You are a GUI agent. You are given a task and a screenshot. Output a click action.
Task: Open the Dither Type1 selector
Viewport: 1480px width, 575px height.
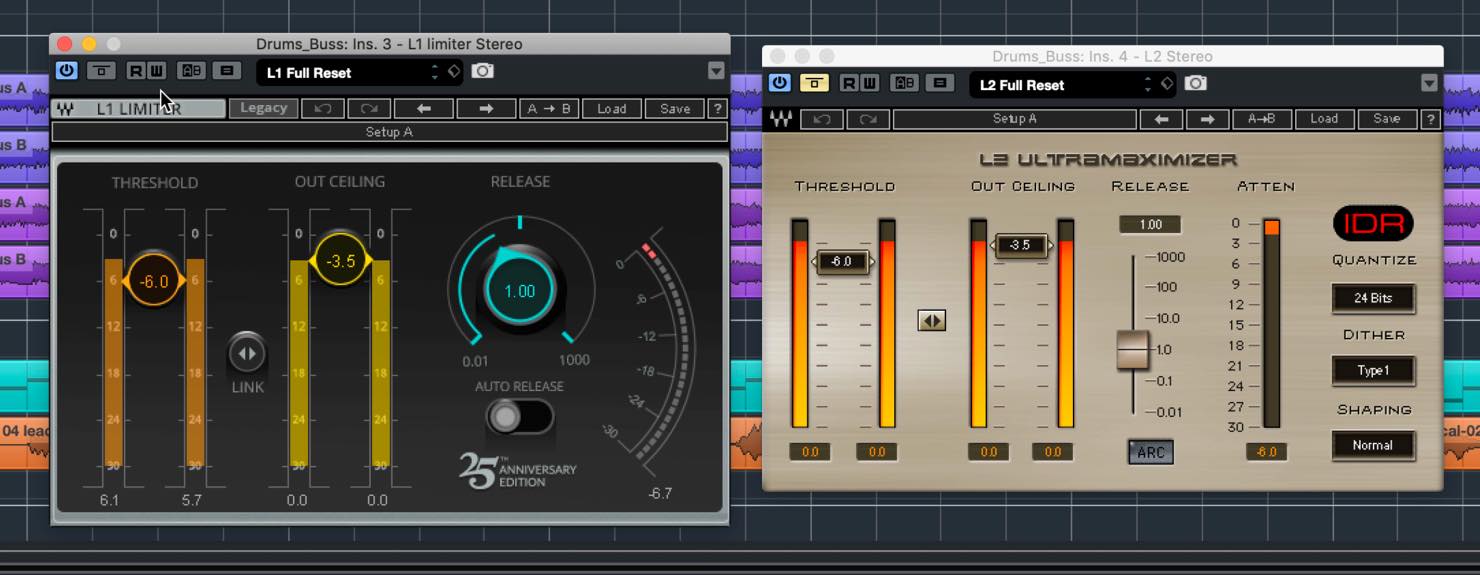coord(1373,371)
